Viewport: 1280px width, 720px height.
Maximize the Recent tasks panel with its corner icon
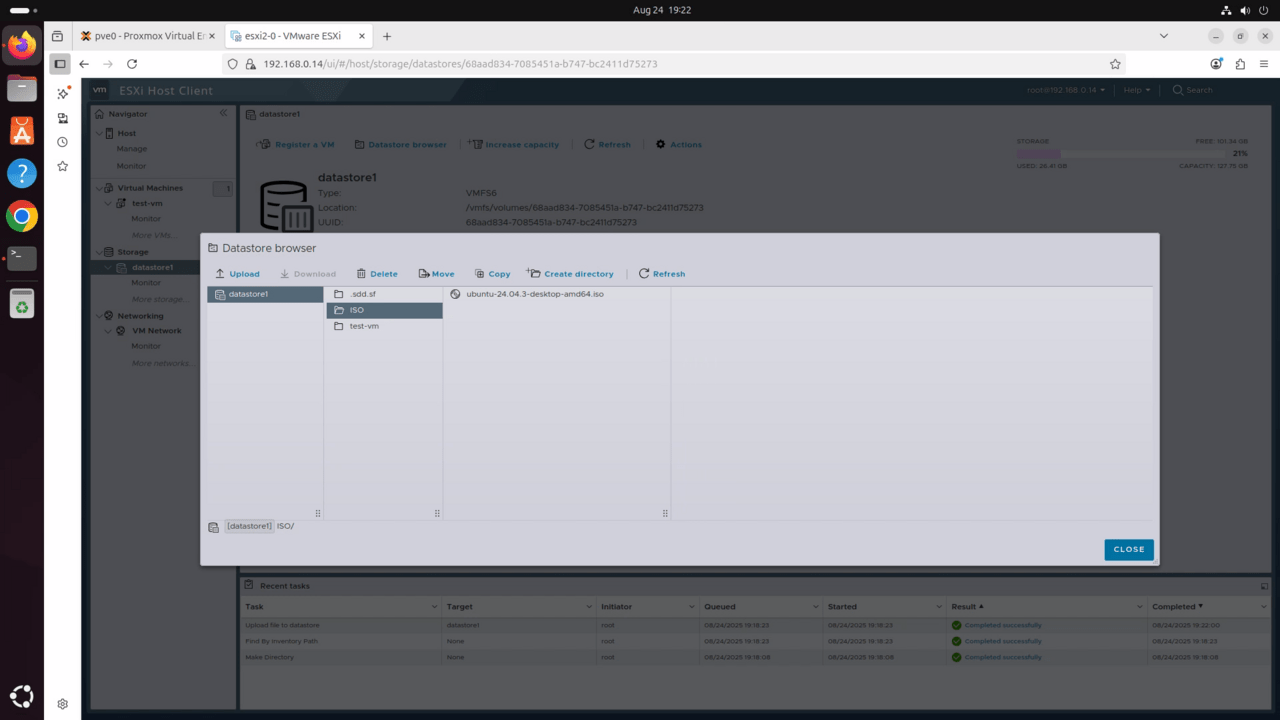click(1264, 586)
